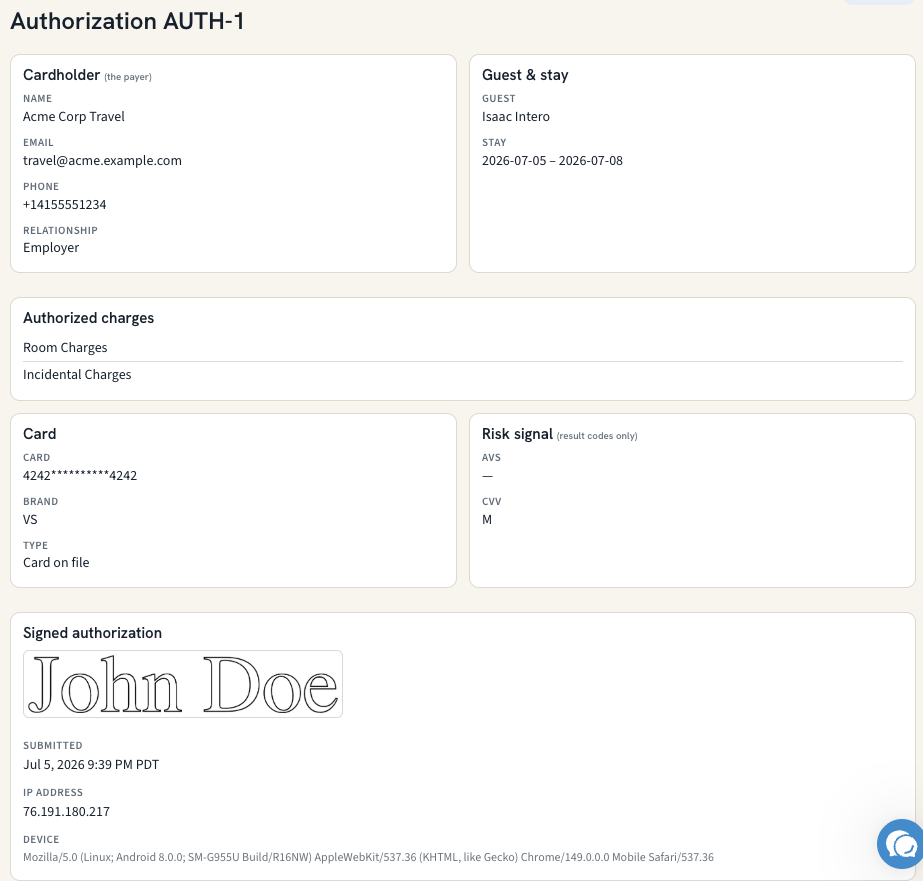The image size is (923, 881).
Task: Click the Card section heading
Action: point(39,434)
